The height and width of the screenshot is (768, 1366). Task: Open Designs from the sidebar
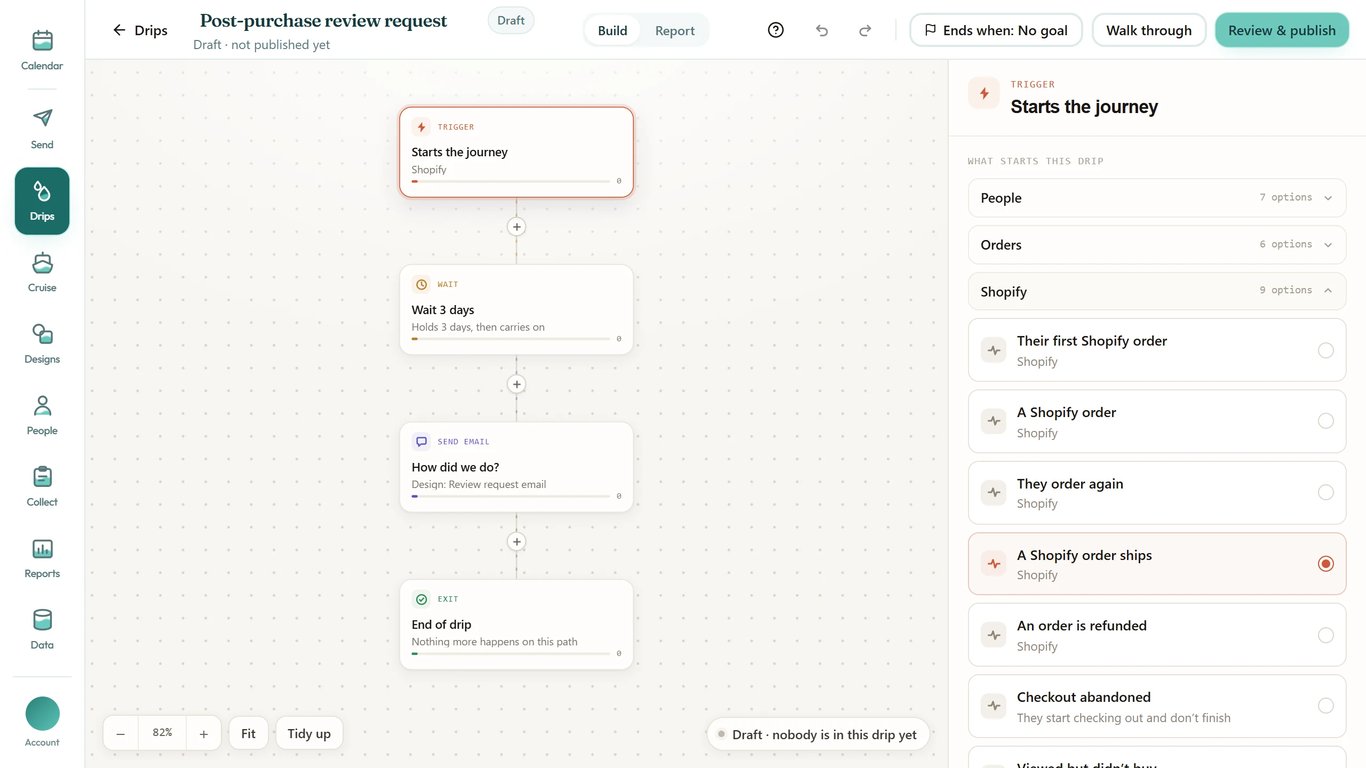coord(42,344)
